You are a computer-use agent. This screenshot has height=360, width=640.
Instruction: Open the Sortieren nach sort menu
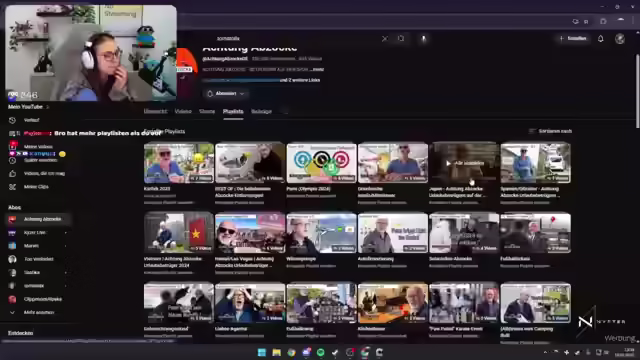pyautogui.click(x=550, y=131)
